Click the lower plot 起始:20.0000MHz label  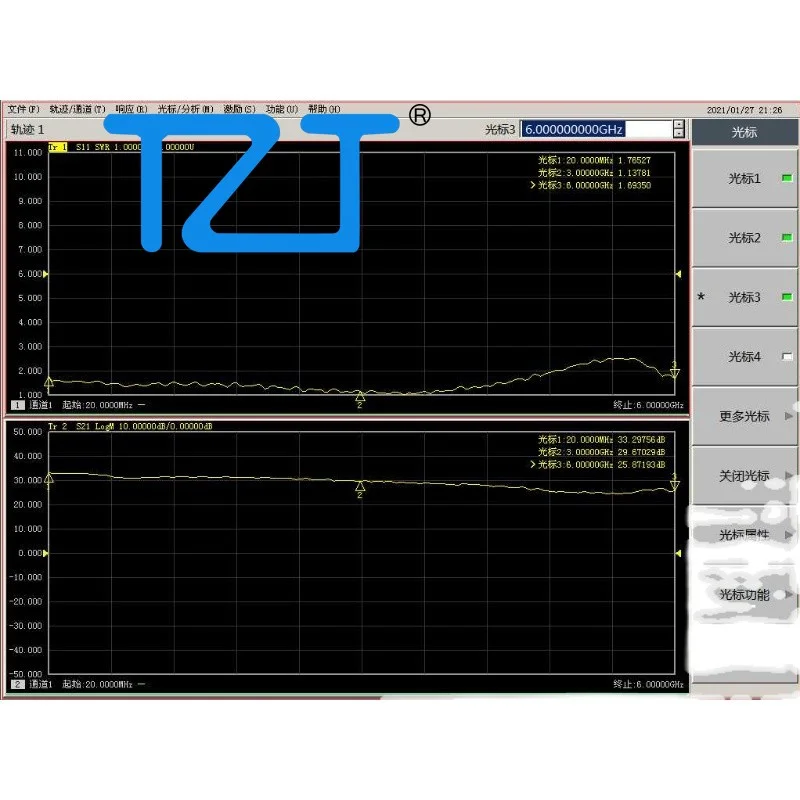97,684
